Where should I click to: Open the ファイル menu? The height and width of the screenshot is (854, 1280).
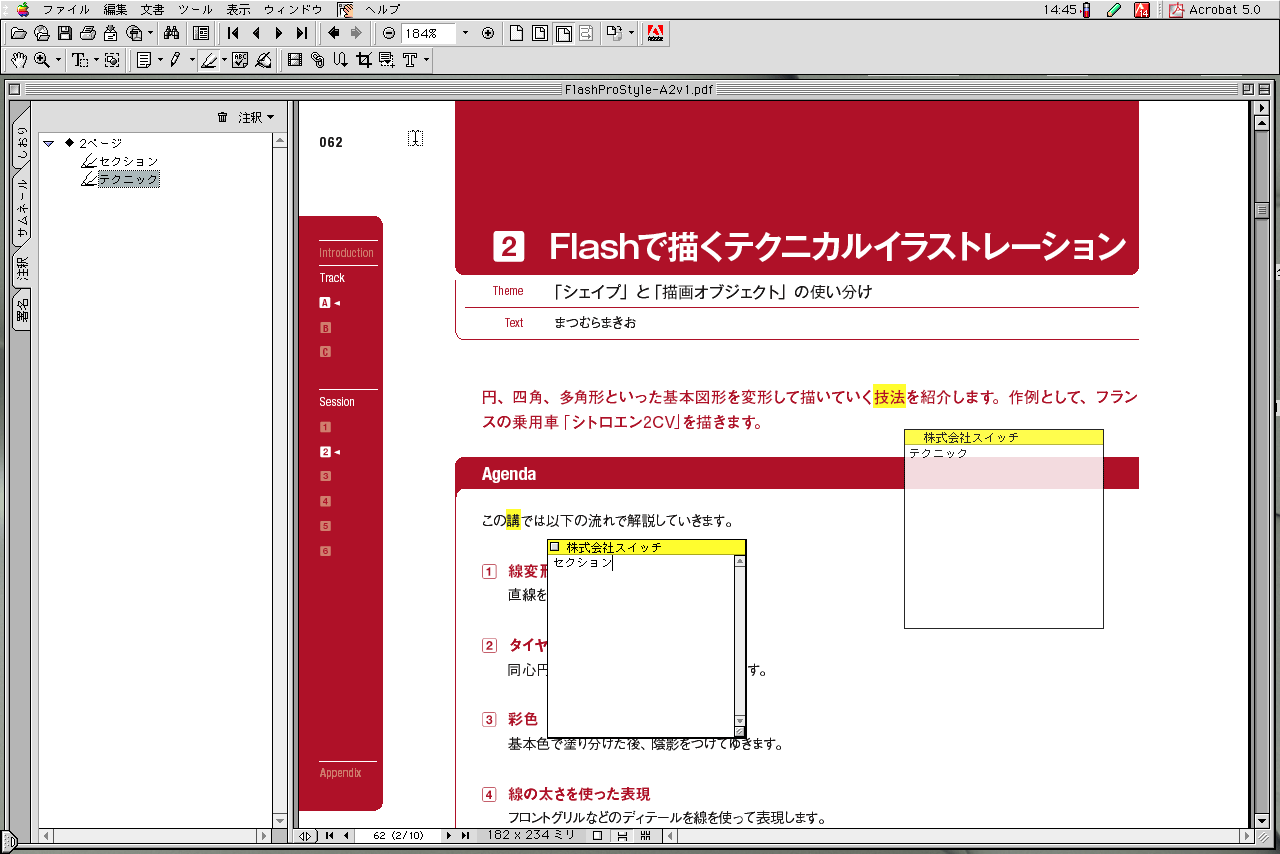click(66, 9)
